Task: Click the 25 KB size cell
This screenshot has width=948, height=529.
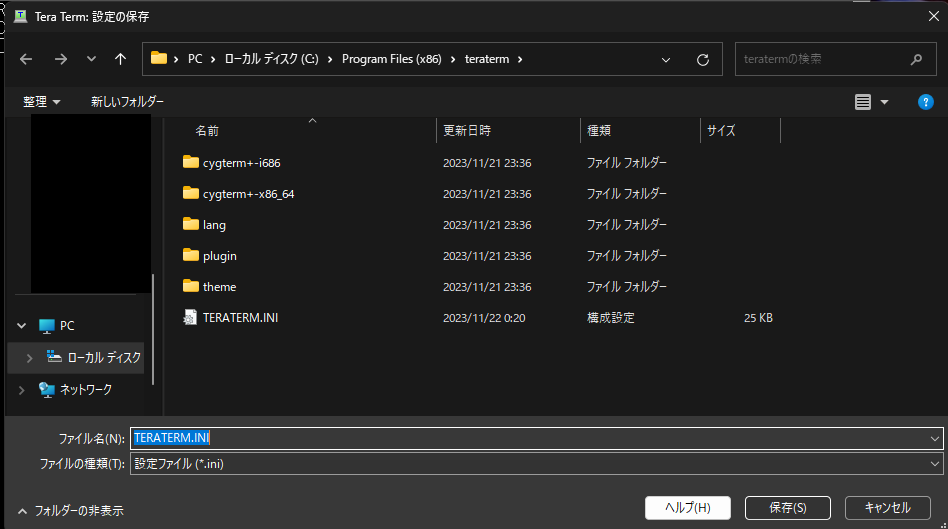Action: pos(758,318)
